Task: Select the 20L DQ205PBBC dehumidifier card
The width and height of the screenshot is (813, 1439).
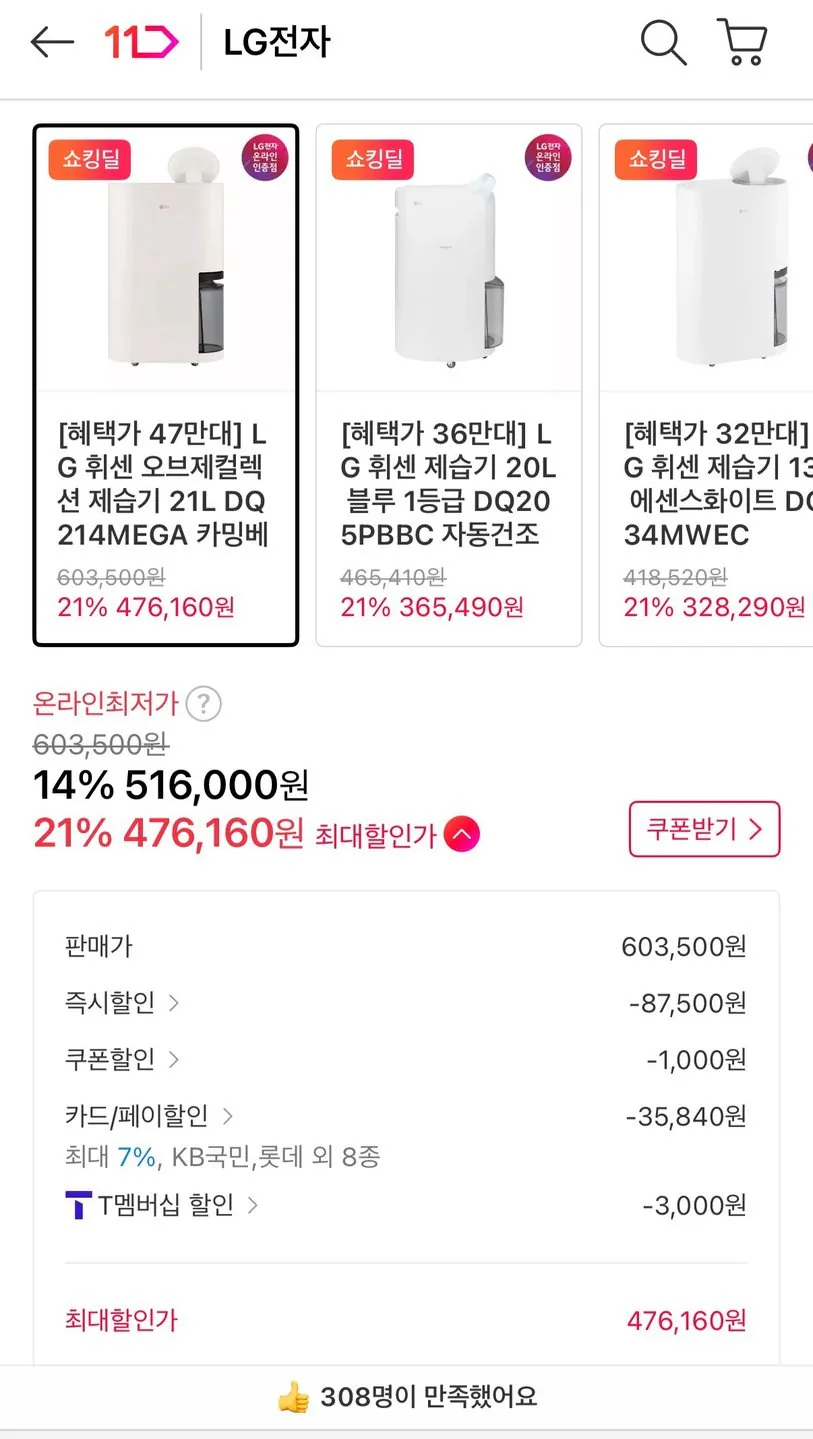Action: (x=448, y=385)
